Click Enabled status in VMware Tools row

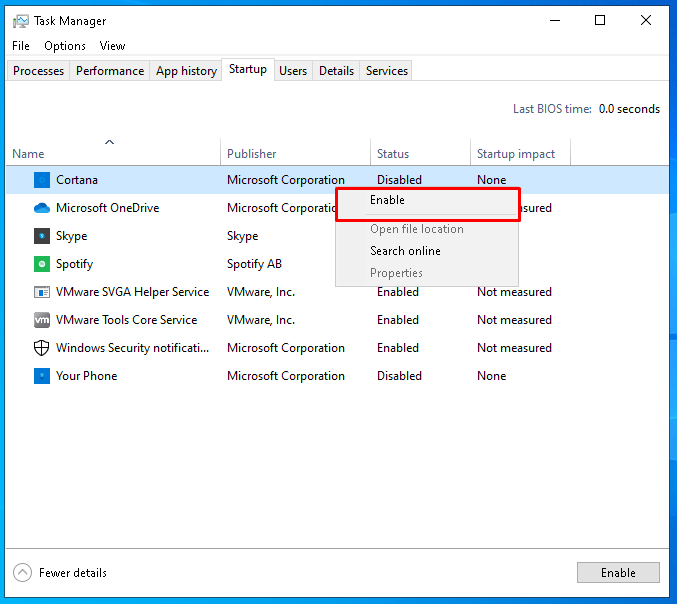(x=398, y=320)
